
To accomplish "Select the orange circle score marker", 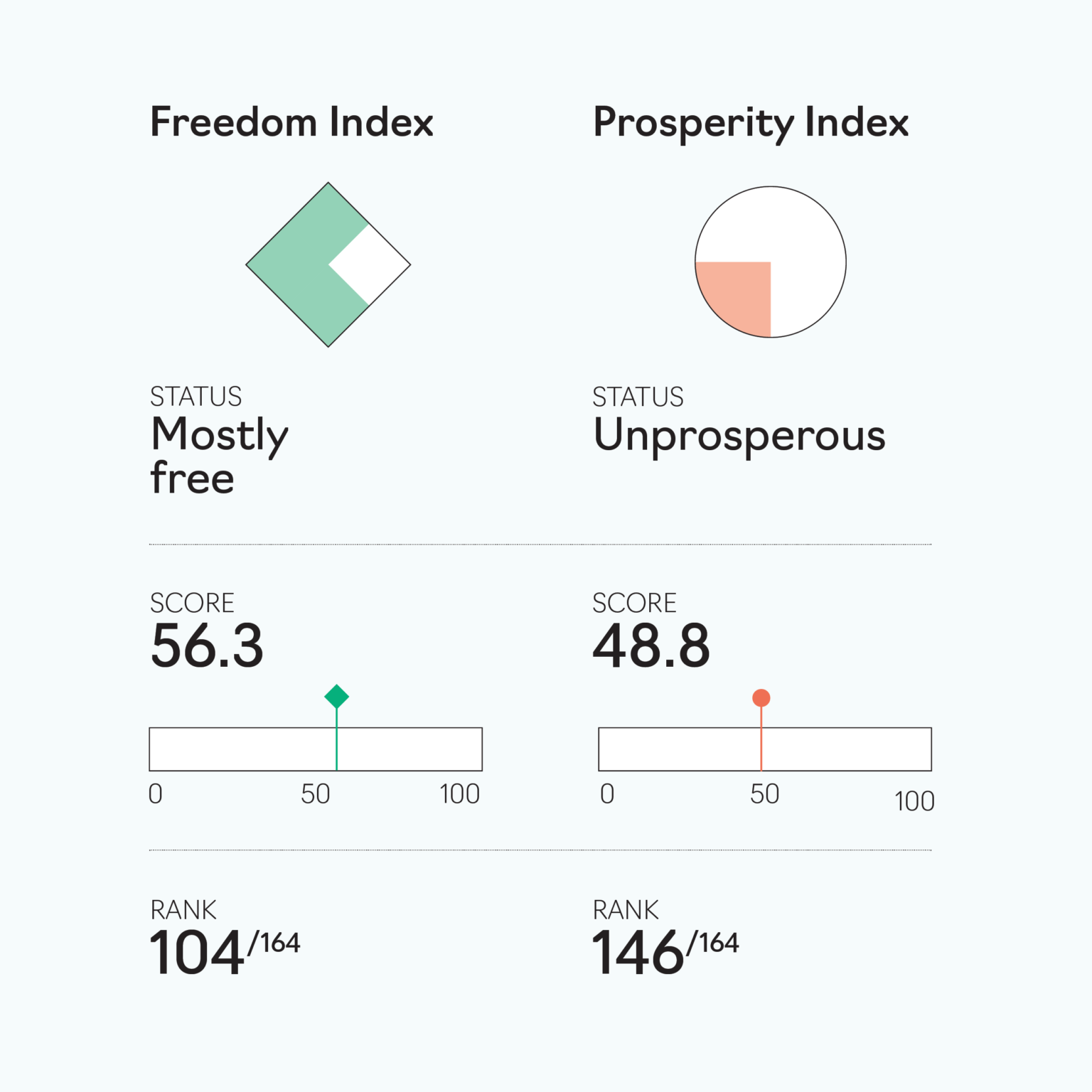I will (761, 698).
